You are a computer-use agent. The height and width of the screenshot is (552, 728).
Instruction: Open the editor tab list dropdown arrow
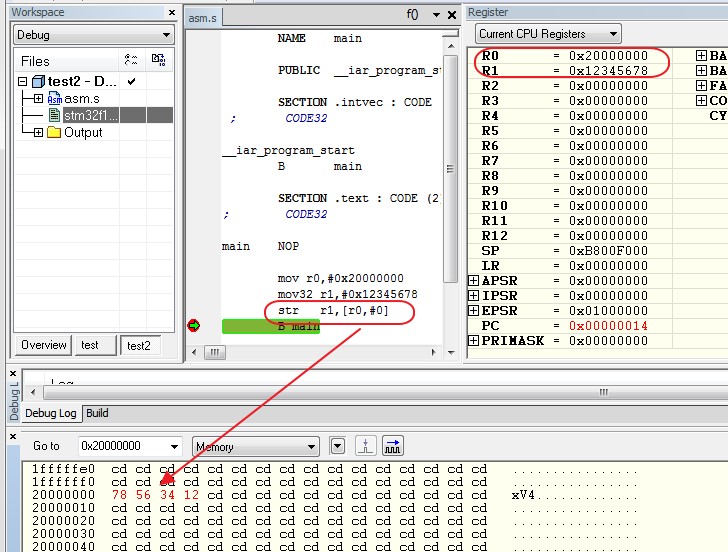pos(436,15)
